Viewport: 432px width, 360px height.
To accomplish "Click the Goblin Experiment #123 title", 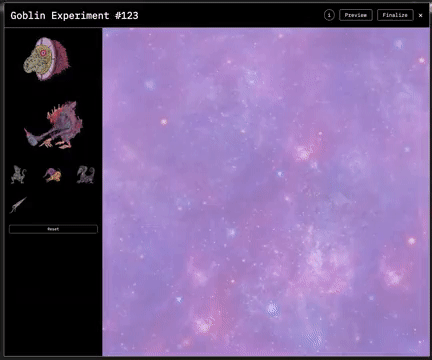I will click(74, 15).
